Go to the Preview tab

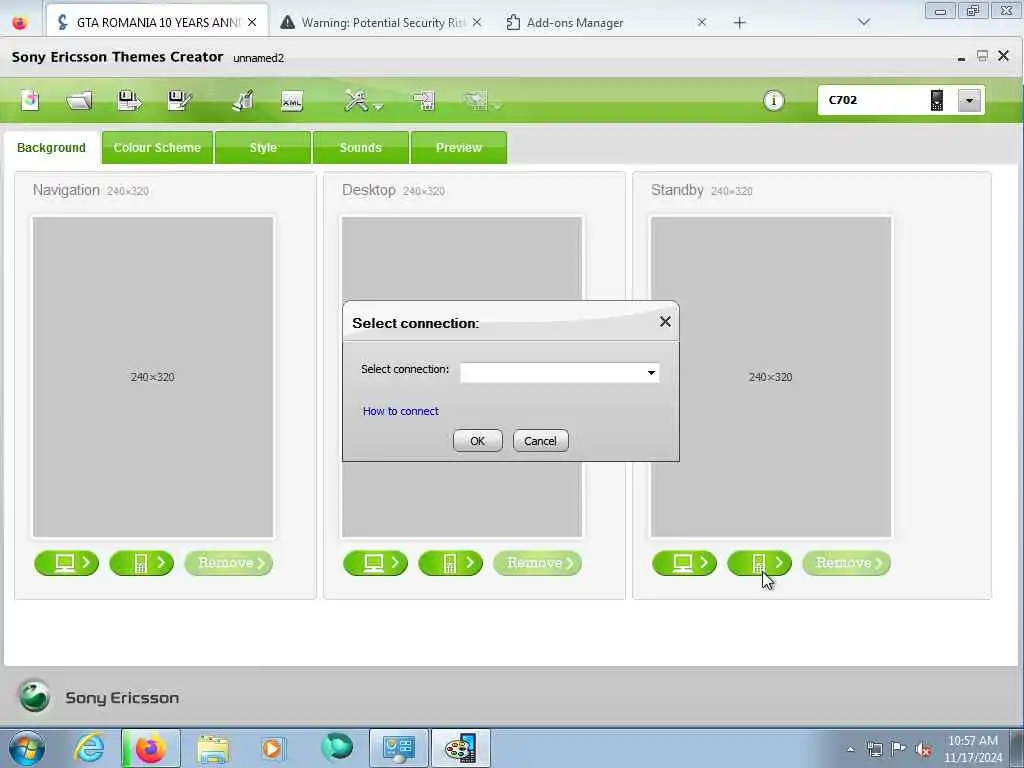(x=458, y=148)
